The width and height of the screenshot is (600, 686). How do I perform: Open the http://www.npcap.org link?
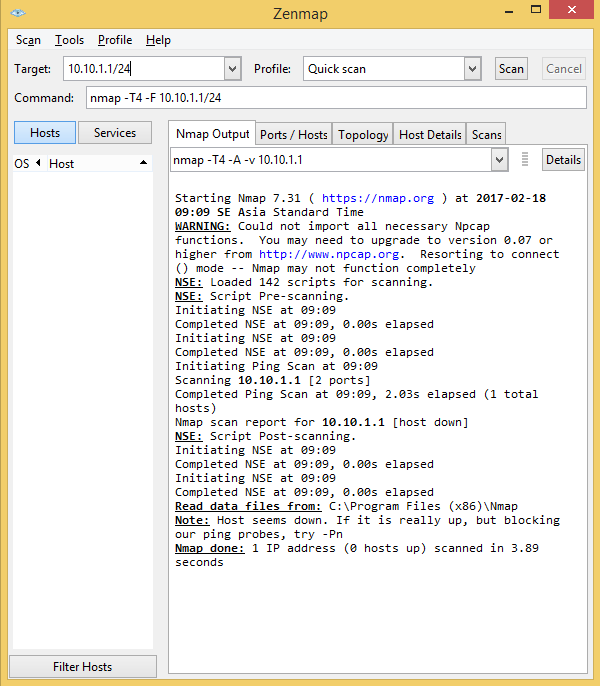pyautogui.click(x=329, y=254)
